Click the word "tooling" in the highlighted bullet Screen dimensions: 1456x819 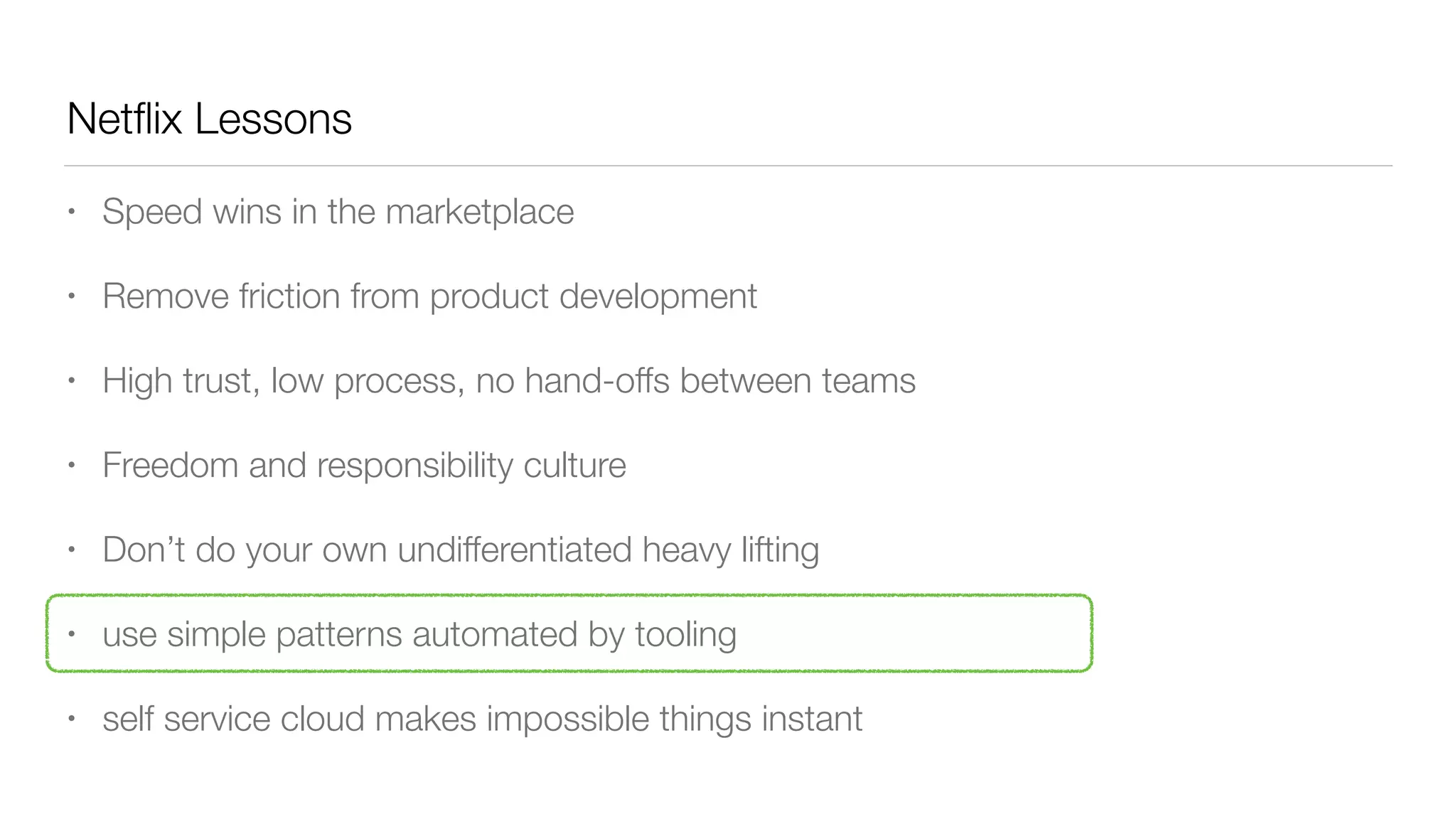[x=685, y=634]
